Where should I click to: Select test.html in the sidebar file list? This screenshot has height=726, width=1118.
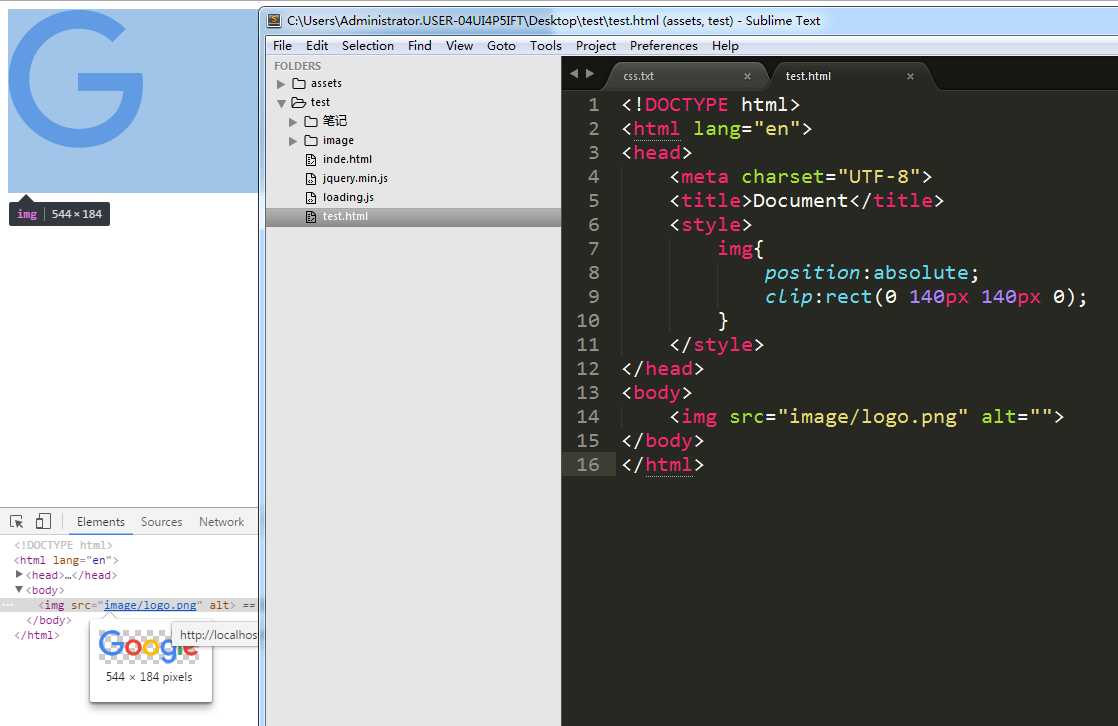pyautogui.click(x=414, y=217)
